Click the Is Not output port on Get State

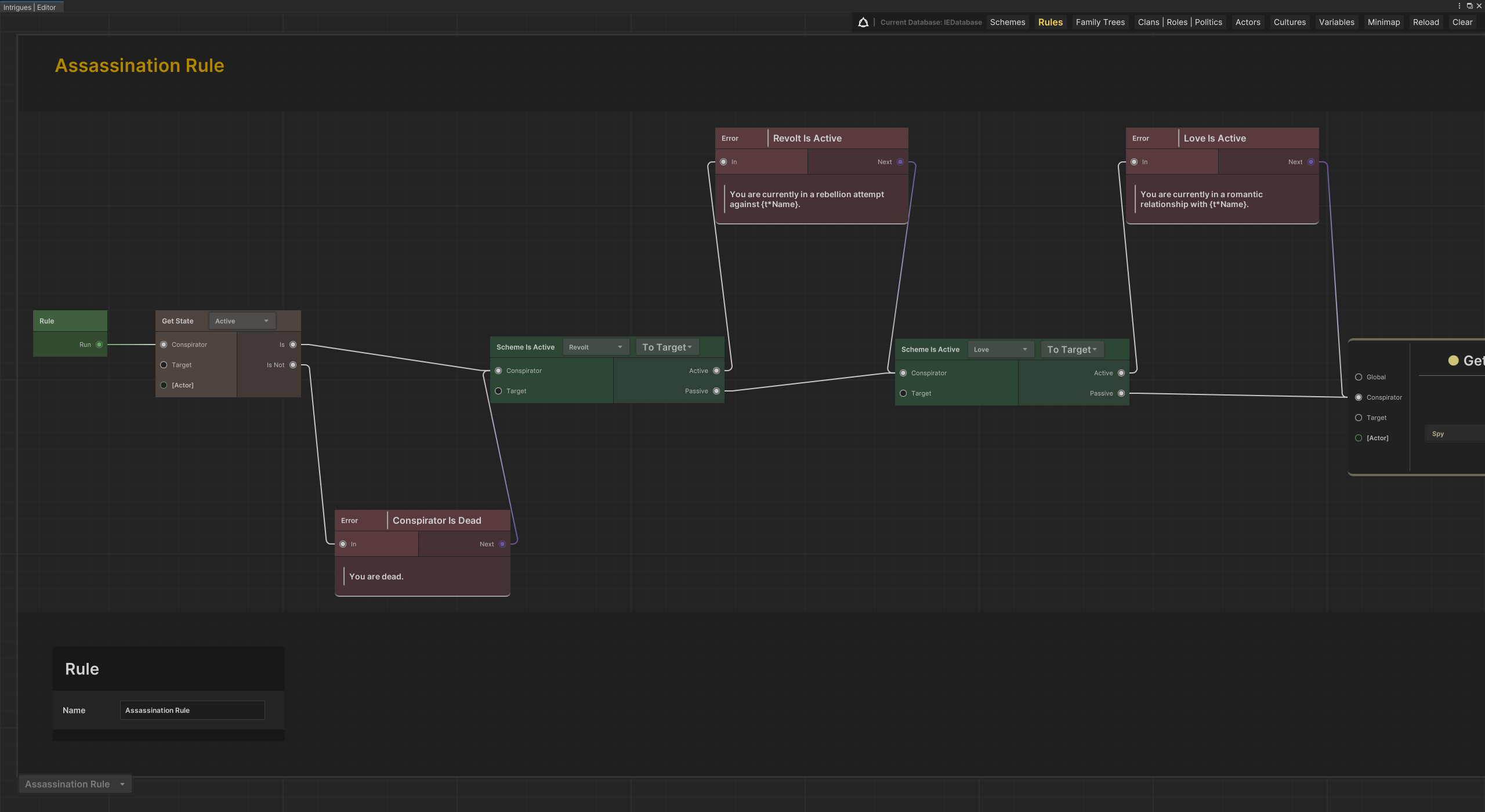point(293,365)
